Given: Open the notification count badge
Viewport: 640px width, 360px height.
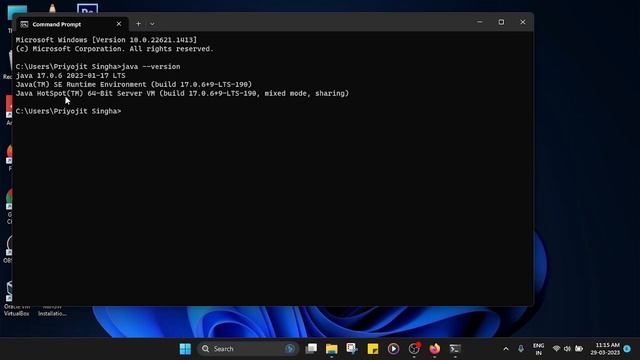Looking at the screenshot, I should tap(627, 349).
